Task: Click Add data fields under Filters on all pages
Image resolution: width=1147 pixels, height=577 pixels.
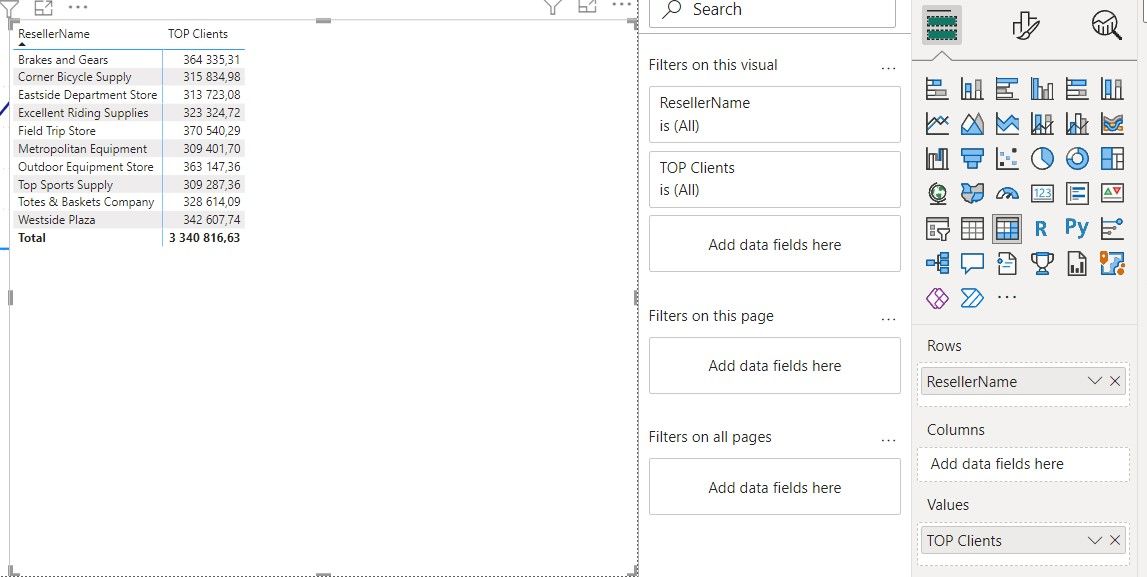Action: tap(775, 487)
